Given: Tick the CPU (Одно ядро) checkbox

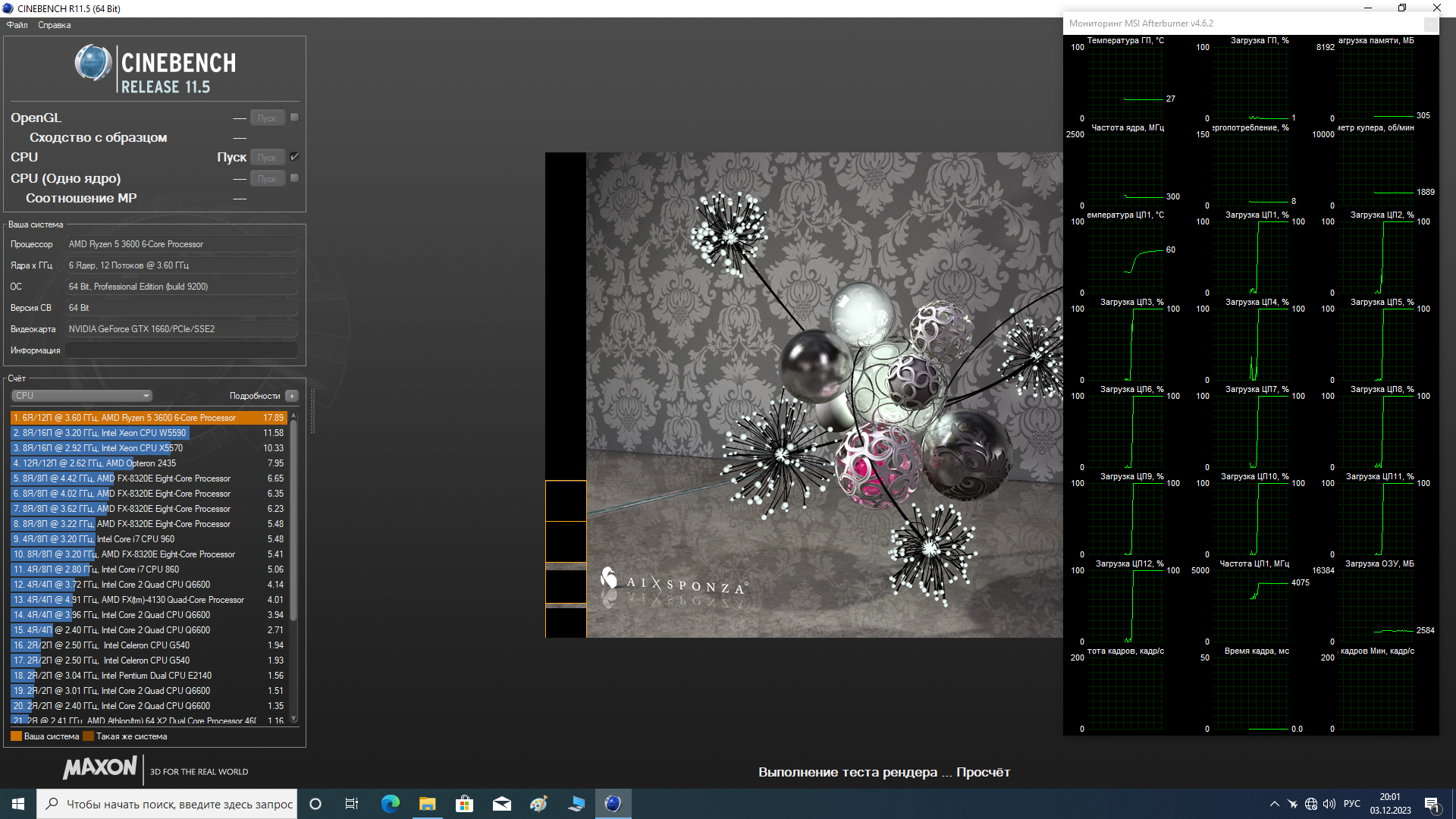Looking at the screenshot, I should [294, 178].
